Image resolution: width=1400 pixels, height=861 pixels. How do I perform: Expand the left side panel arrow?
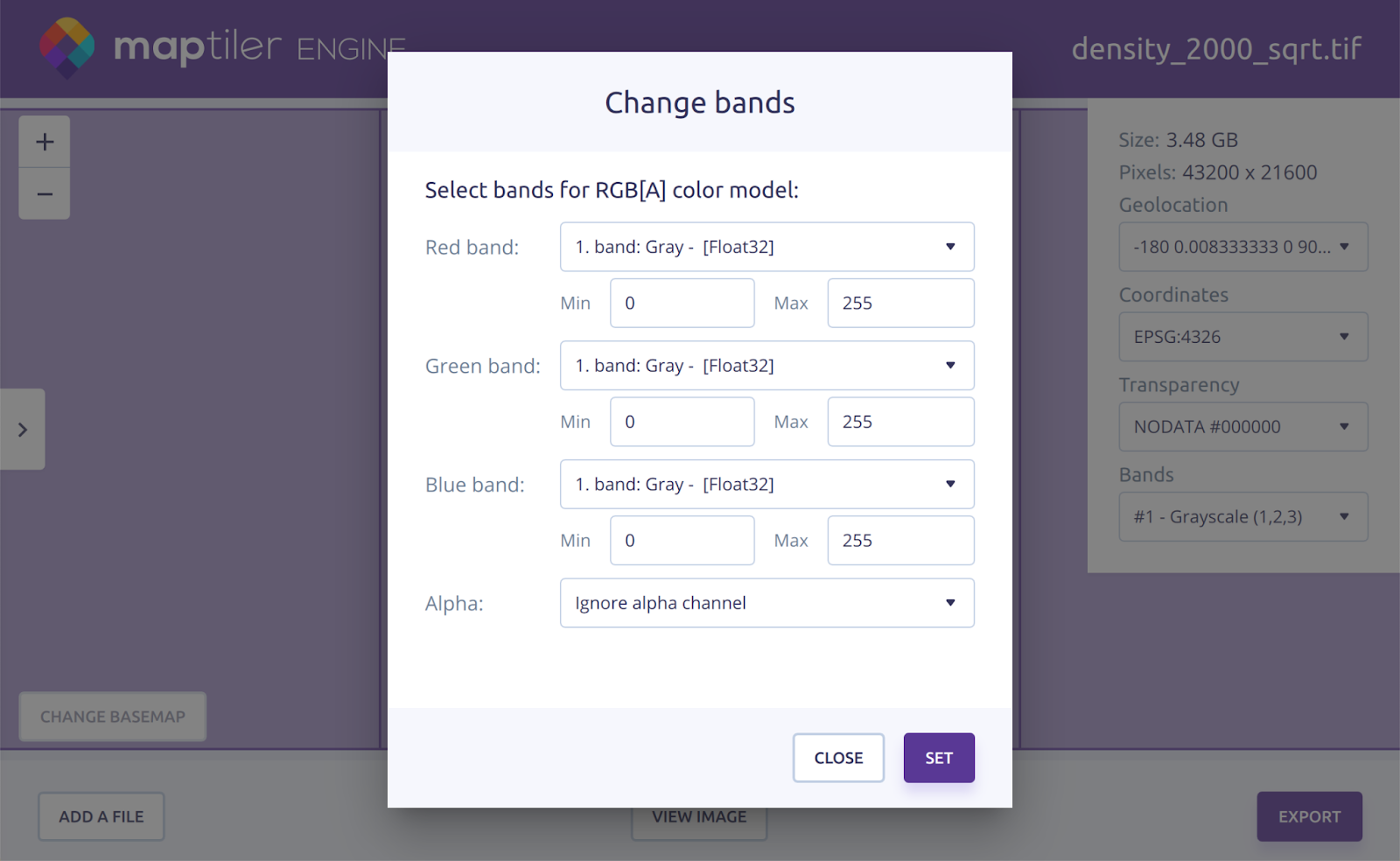click(x=23, y=430)
